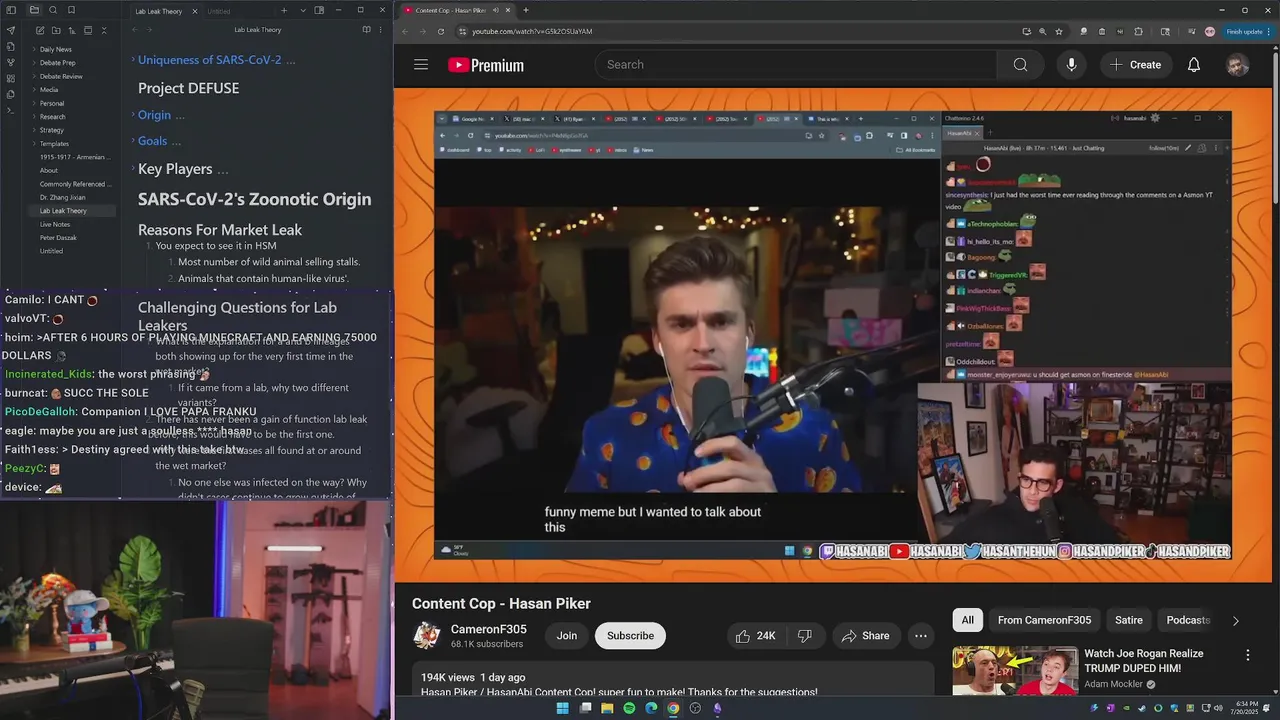Open the Live Notes file
This screenshot has width=1280, height=720.
55,225
